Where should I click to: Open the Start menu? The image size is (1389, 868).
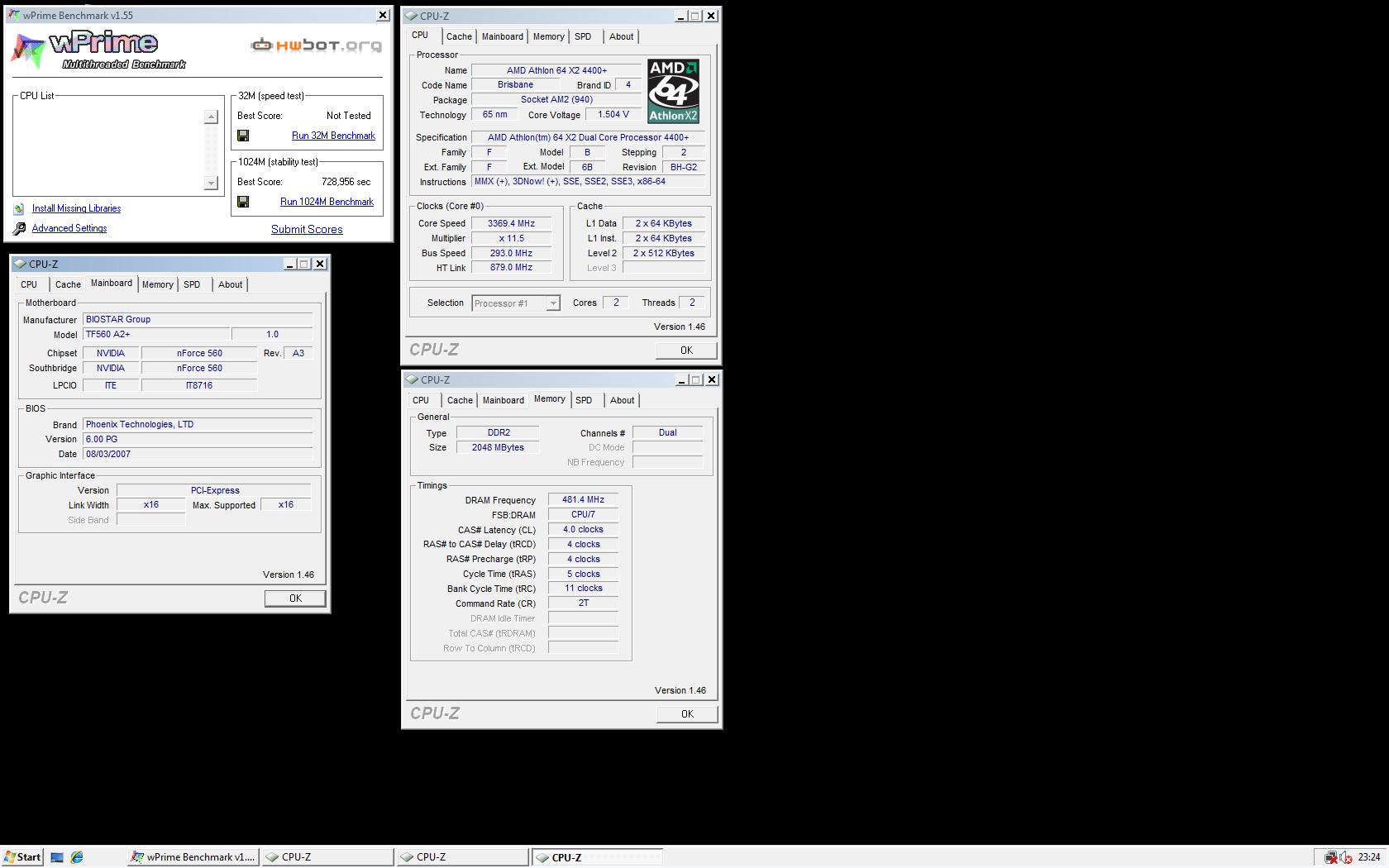pos(22,857)
